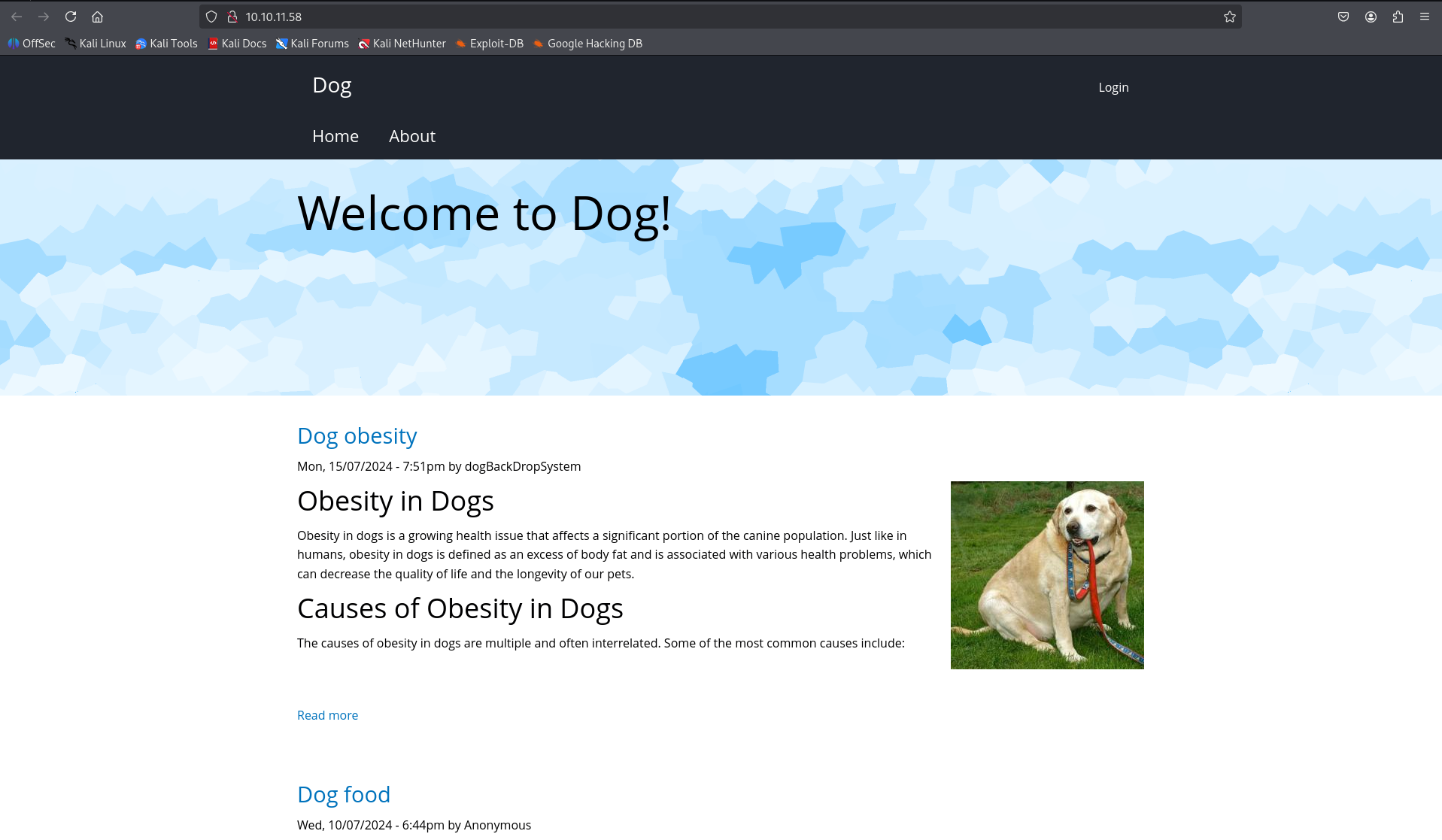
Task: Select the About menu item
Action: click(412, 136)
